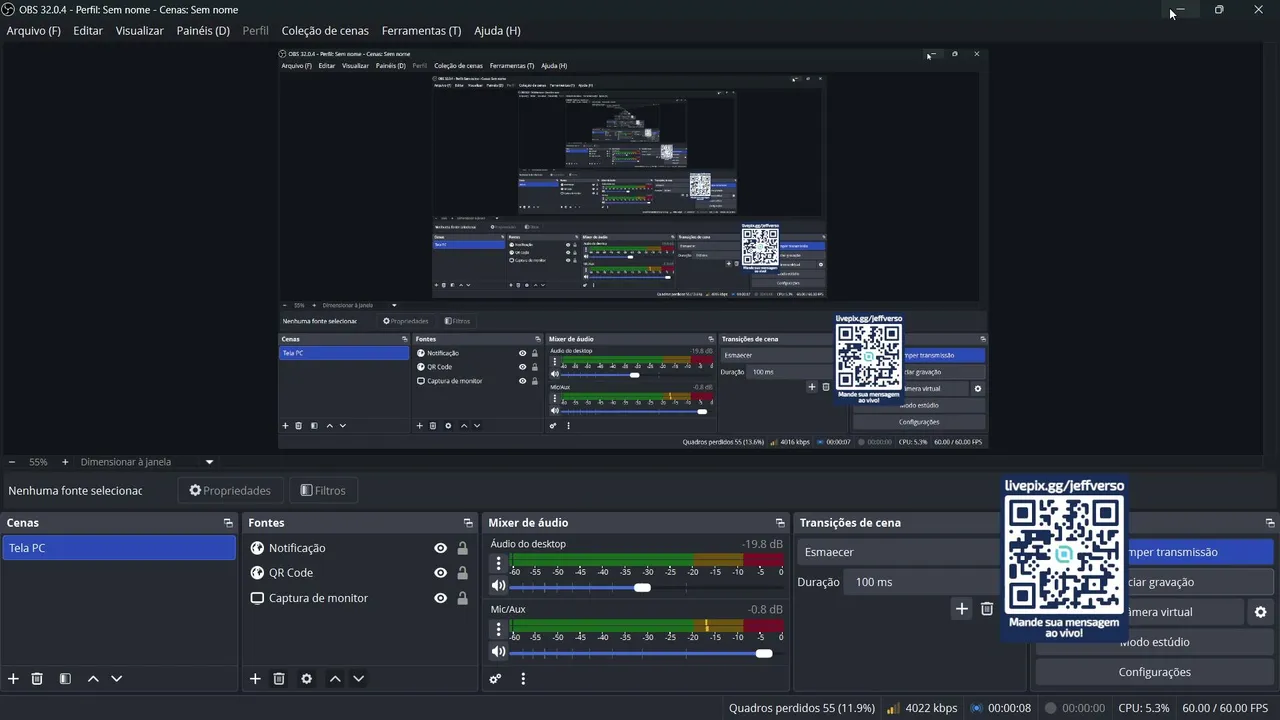Image resolution: width=1280 pixels, height=720 pixels.
Task: Mute the Áudio do desktop speaker icon
Action: pos(498,586)
